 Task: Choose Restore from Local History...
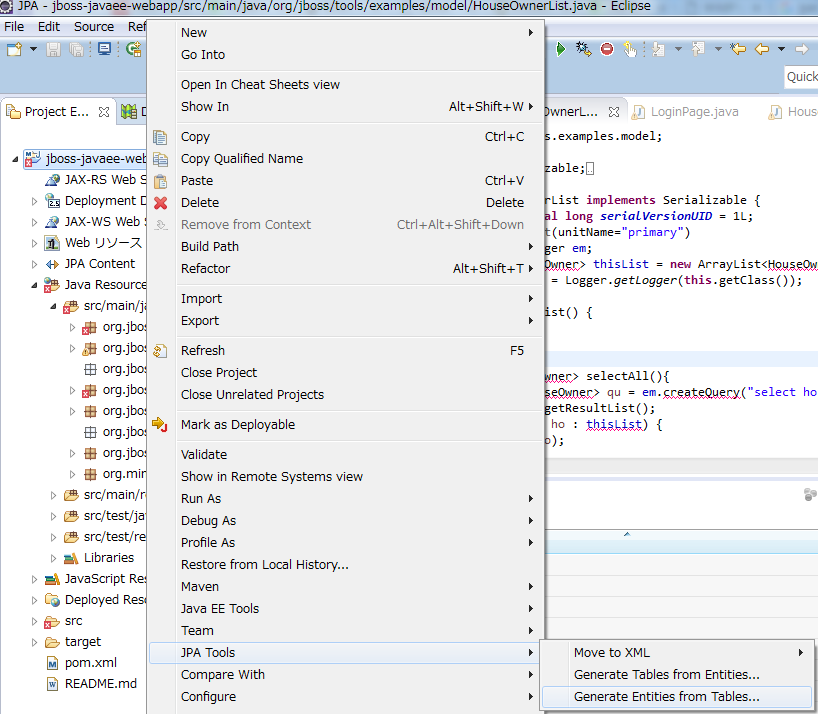point(345,565)
